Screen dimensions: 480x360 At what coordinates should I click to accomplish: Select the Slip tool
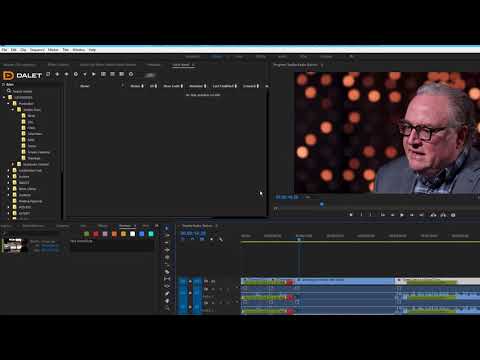coord(167,279)
